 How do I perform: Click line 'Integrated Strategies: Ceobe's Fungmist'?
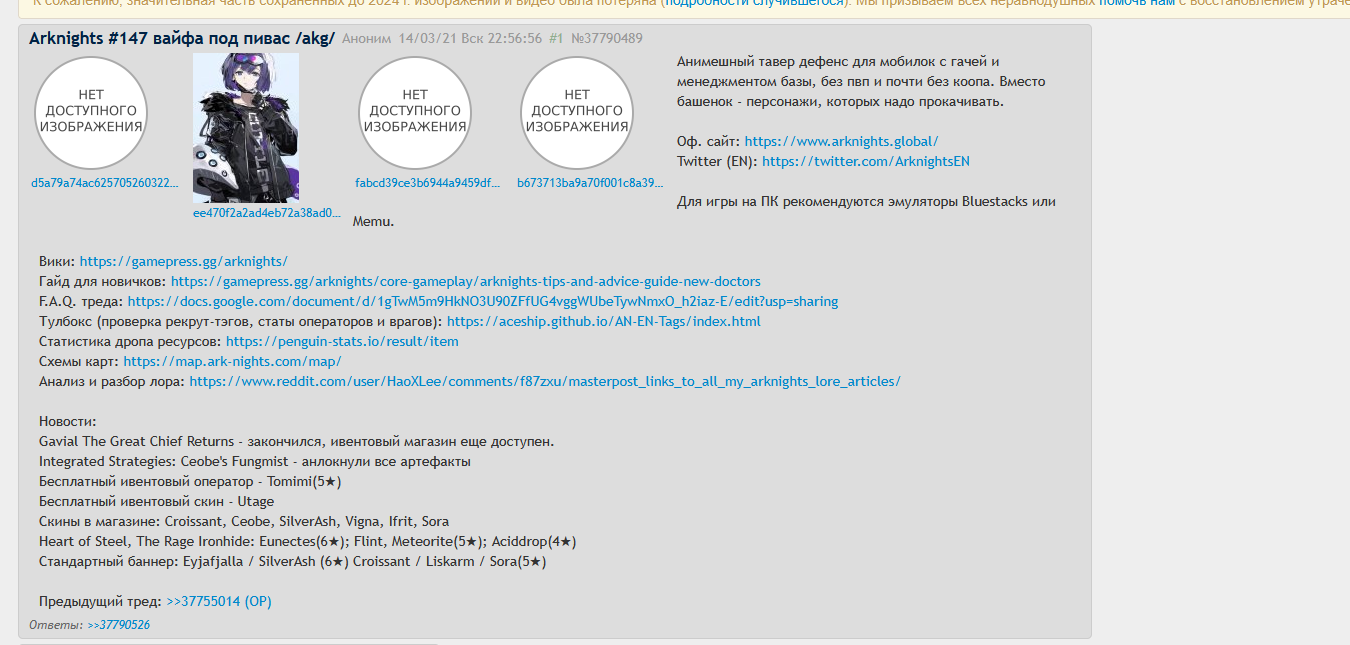[255, 462]
